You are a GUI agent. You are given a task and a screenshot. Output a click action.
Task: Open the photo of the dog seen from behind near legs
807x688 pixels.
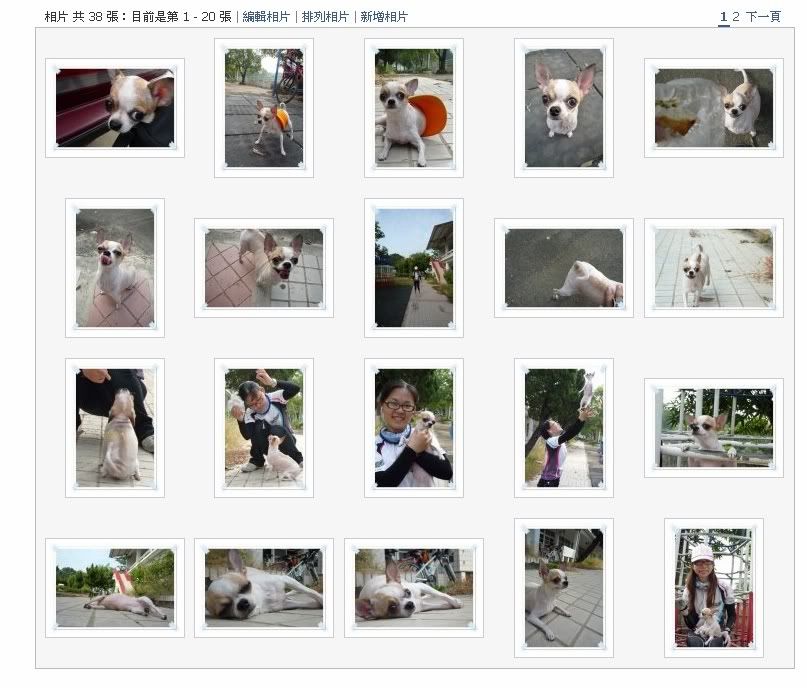(115, 428)
